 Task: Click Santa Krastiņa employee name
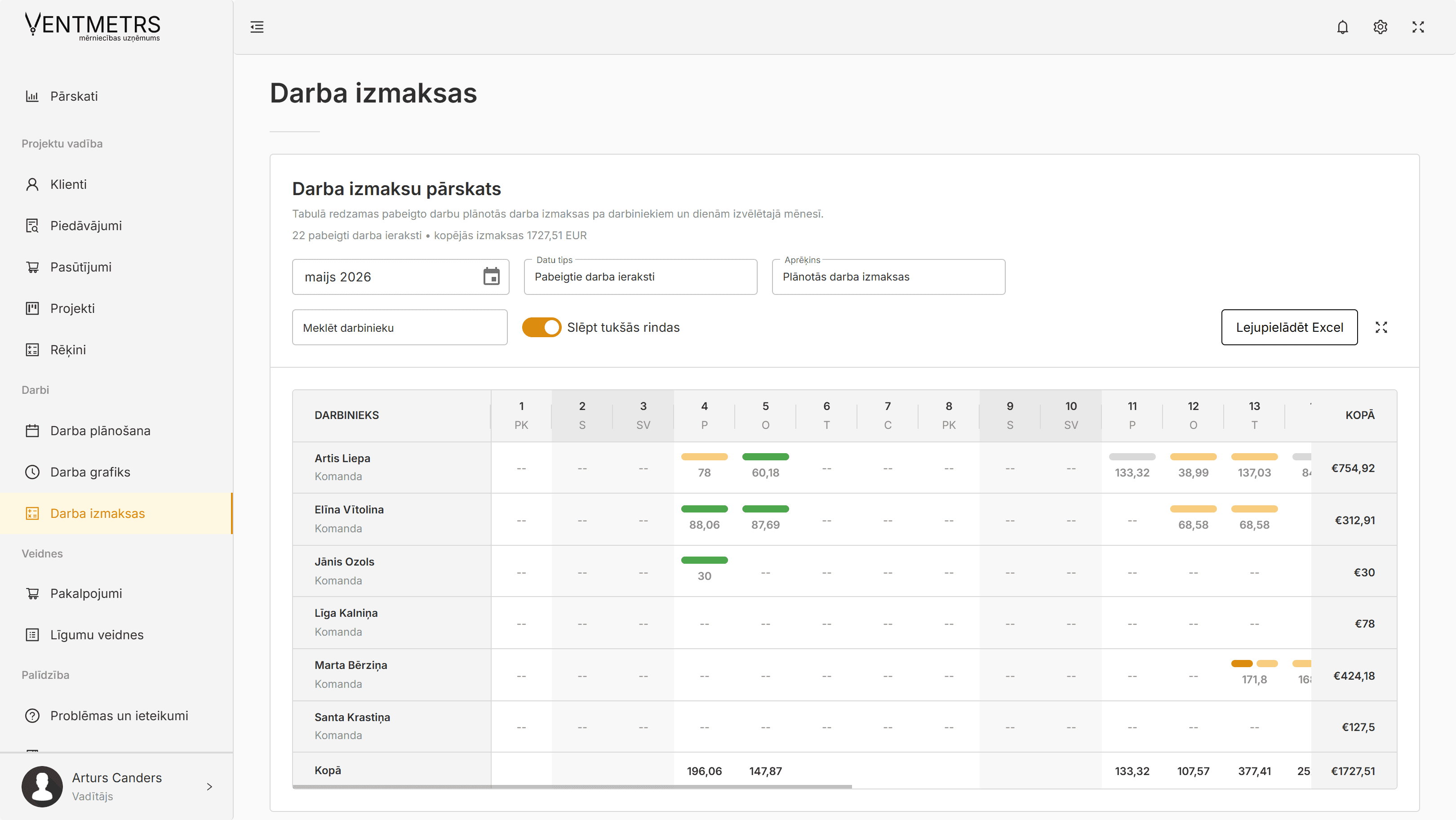tap(352, 717)
